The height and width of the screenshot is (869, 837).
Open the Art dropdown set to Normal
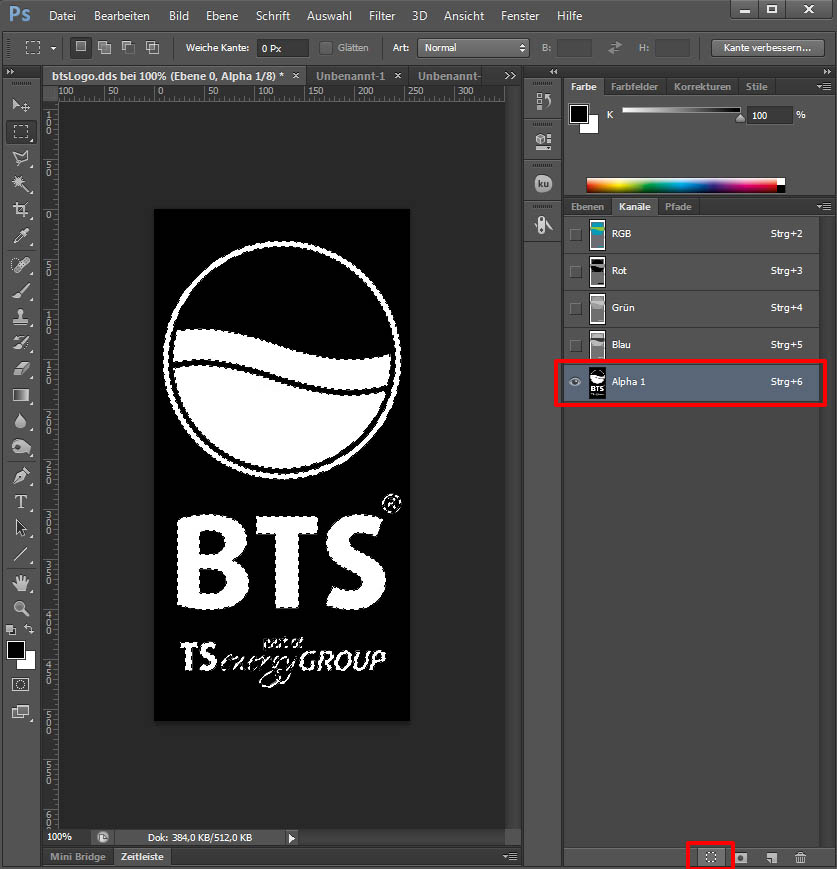pos(473,48)
